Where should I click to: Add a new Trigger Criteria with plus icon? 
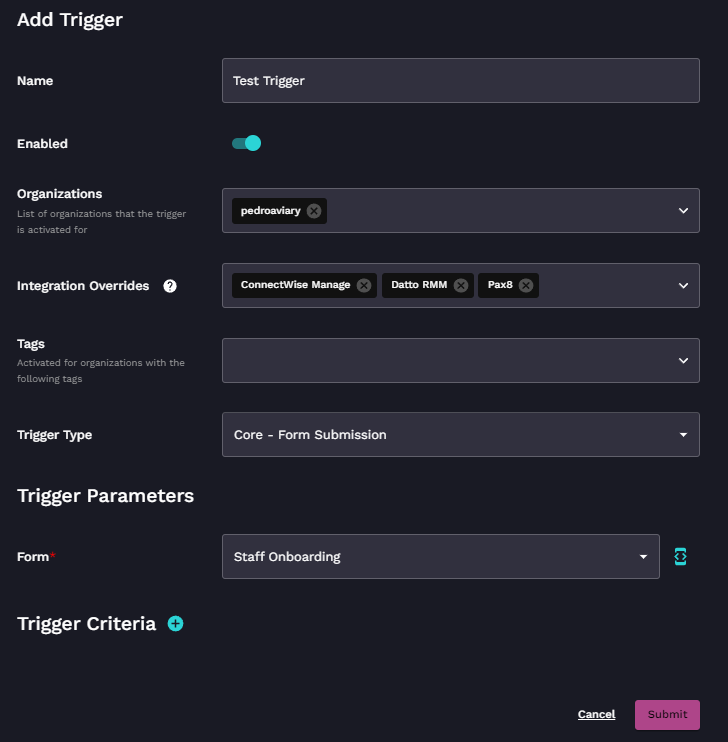coord(176,624)
